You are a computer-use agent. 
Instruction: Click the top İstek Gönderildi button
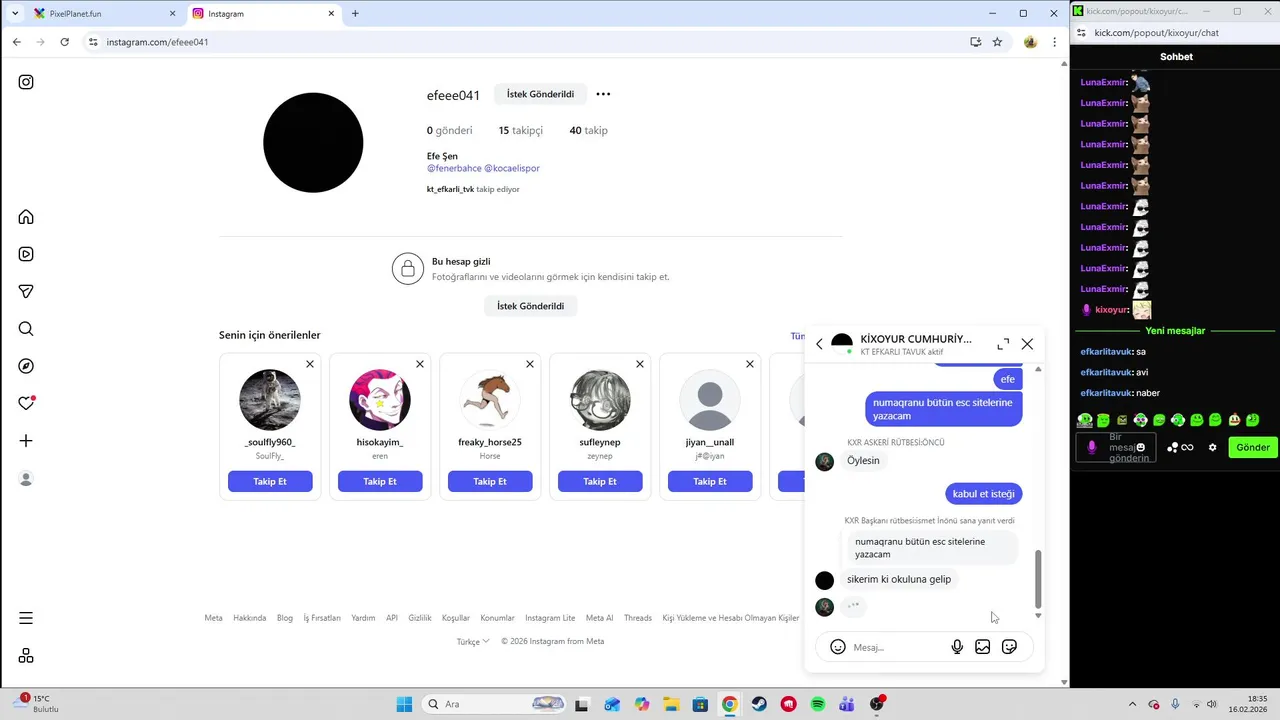(540, 94)
